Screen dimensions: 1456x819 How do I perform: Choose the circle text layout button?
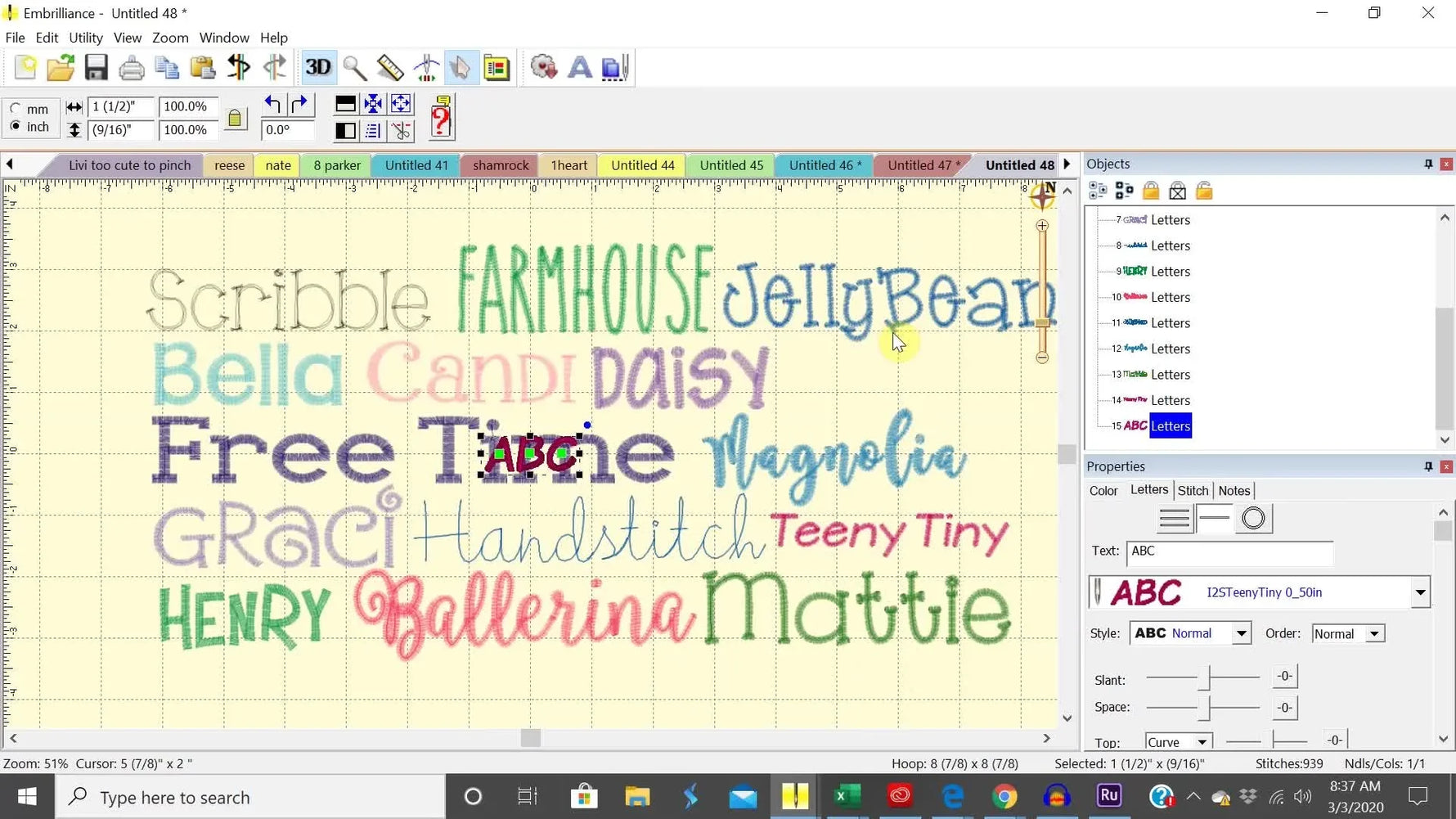click(x=1253, y=519)
